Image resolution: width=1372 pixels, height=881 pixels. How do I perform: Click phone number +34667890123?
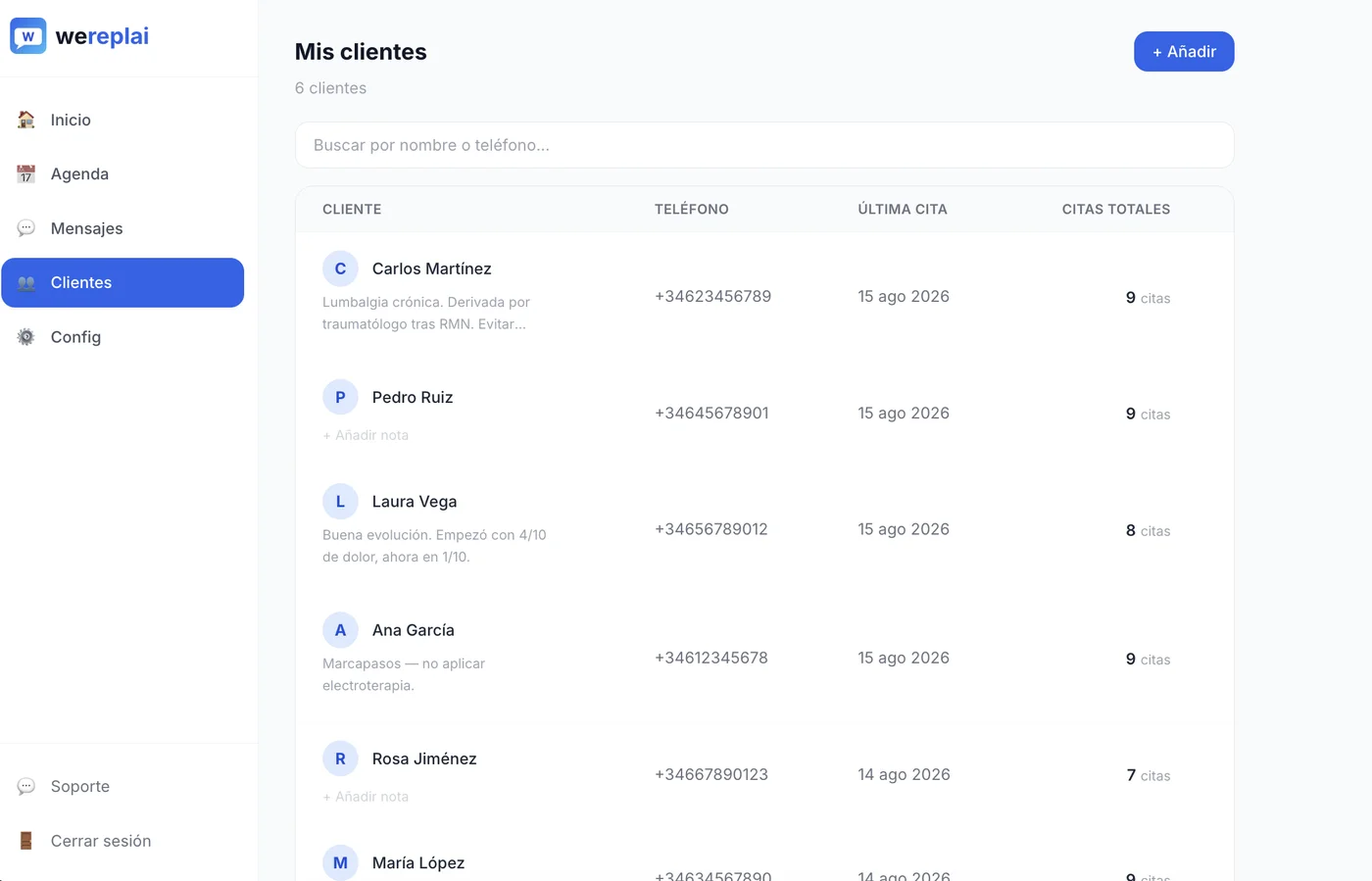pos(711,774)
